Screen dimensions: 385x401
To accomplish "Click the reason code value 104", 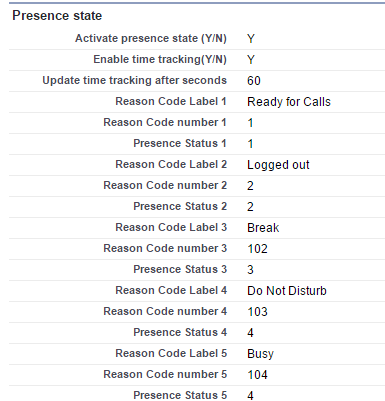I will point(257,375).
